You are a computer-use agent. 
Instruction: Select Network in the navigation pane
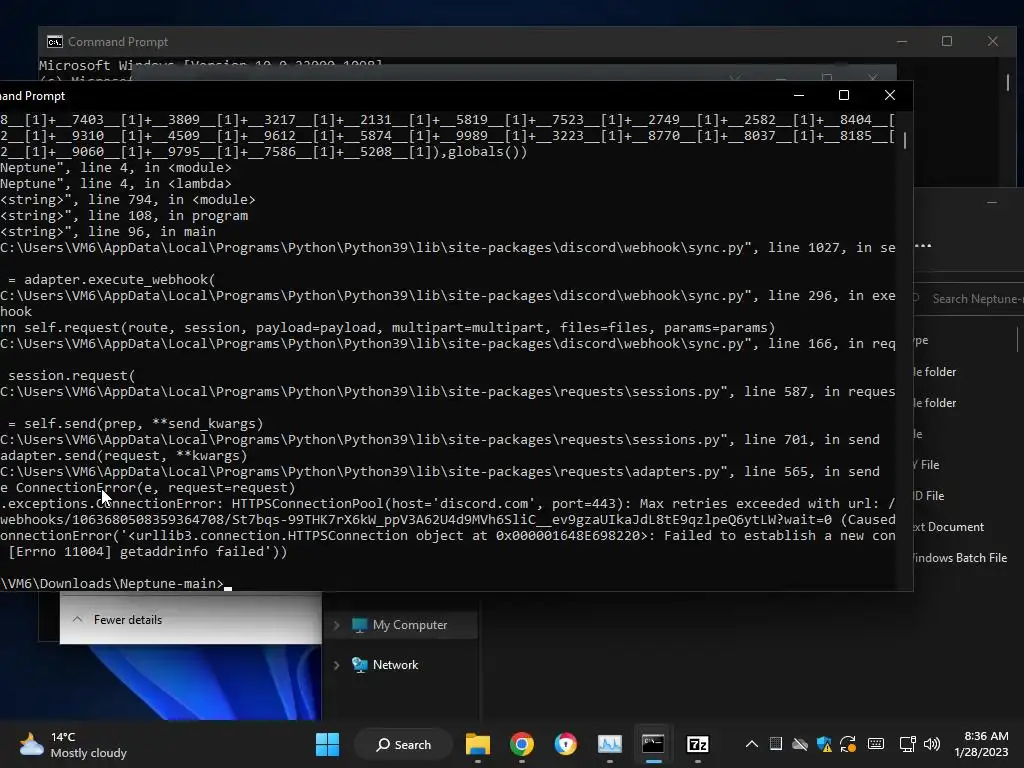(x=395, y=665)
